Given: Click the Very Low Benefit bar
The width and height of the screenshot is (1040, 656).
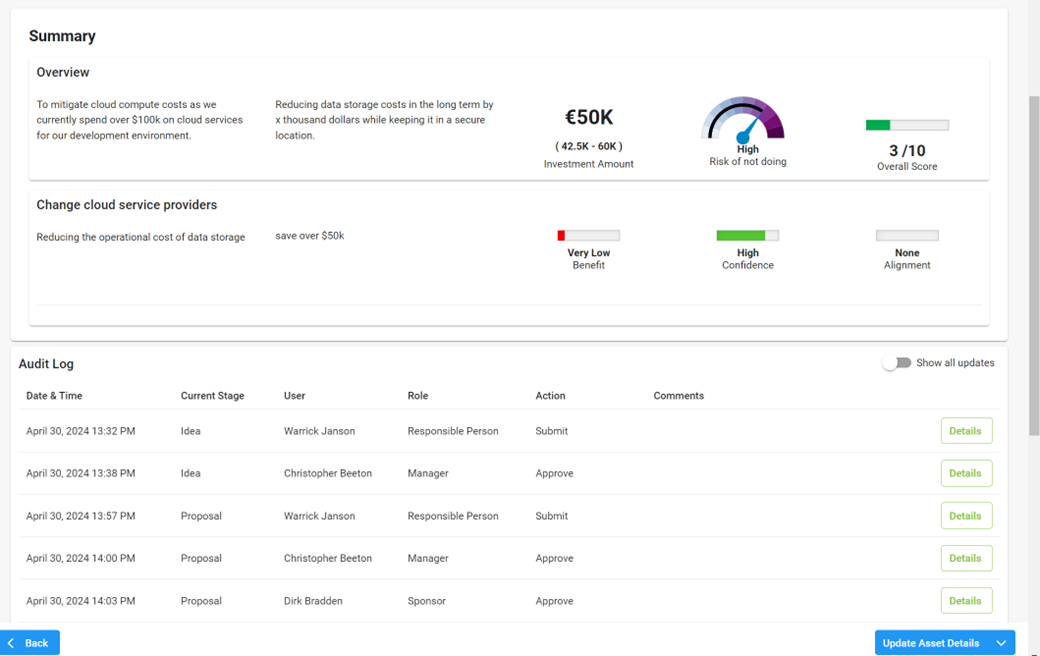Looking at the screenshot, I should tap(588, 235).
